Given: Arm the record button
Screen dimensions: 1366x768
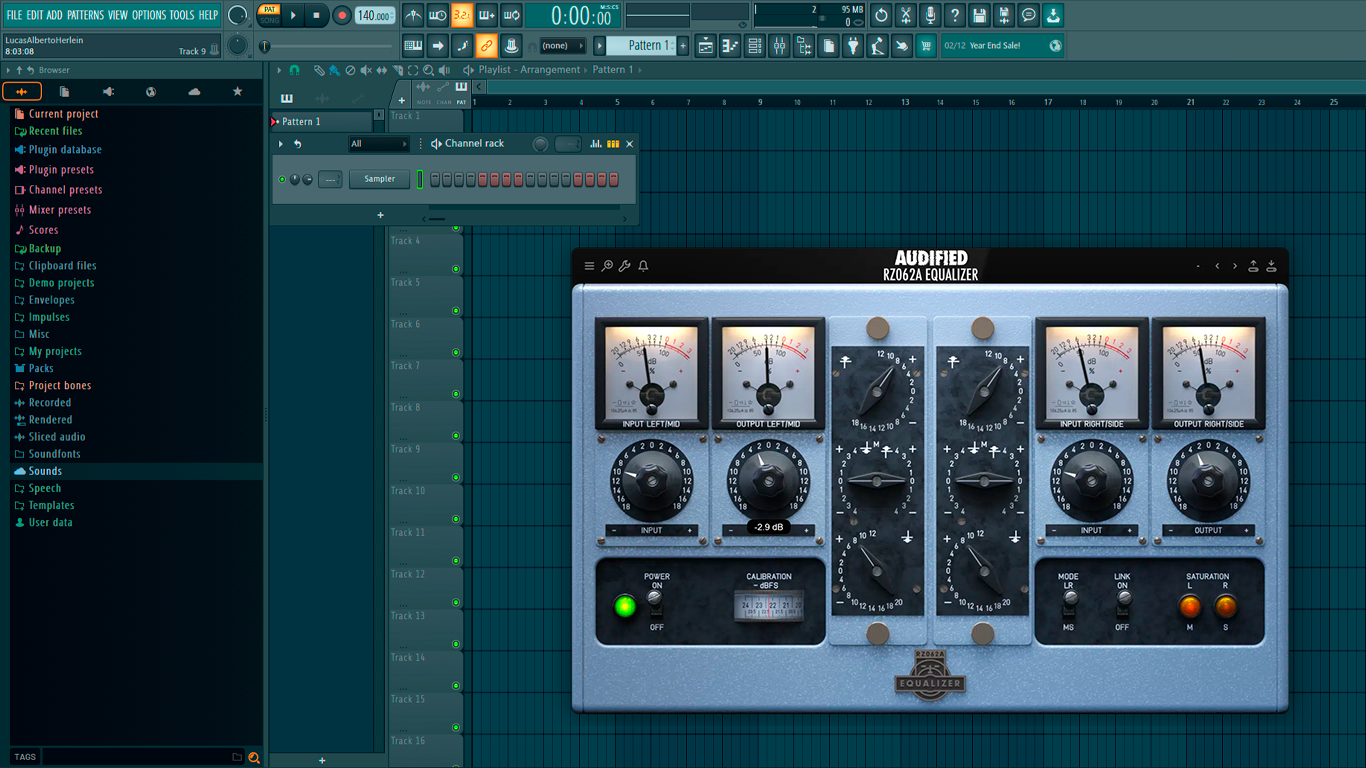Looking at the screenshot, I should click(x=342, y=15).
